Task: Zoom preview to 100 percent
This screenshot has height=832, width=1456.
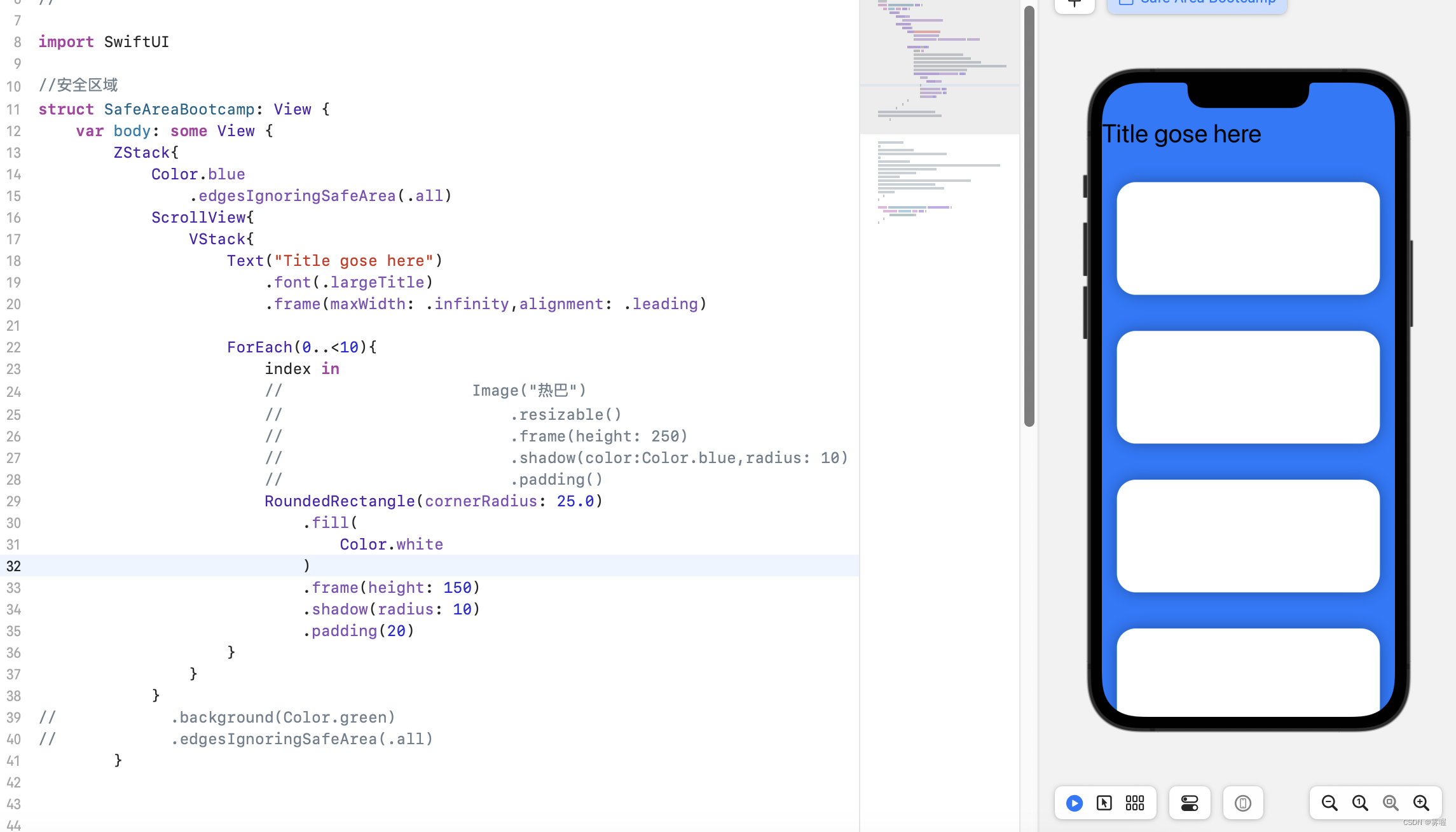Action: [1360, 803]
